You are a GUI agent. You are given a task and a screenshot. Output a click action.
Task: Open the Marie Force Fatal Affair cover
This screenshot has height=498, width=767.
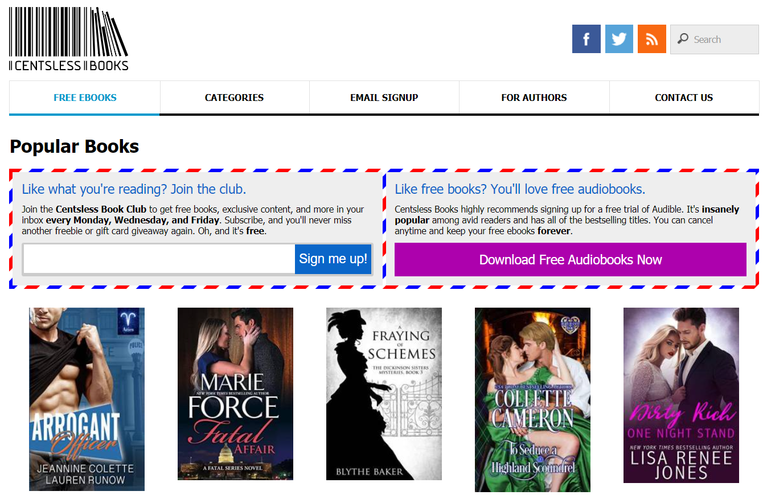(x=235, y=393)
